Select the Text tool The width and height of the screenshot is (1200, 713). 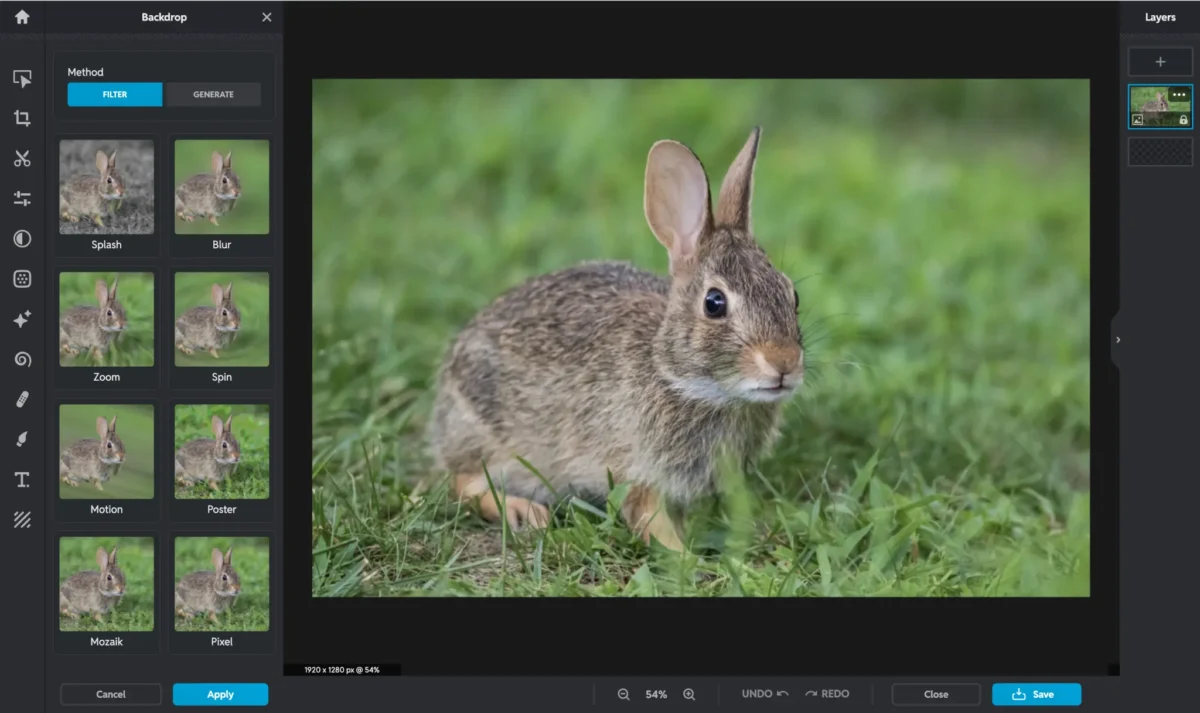click(22, 480)
